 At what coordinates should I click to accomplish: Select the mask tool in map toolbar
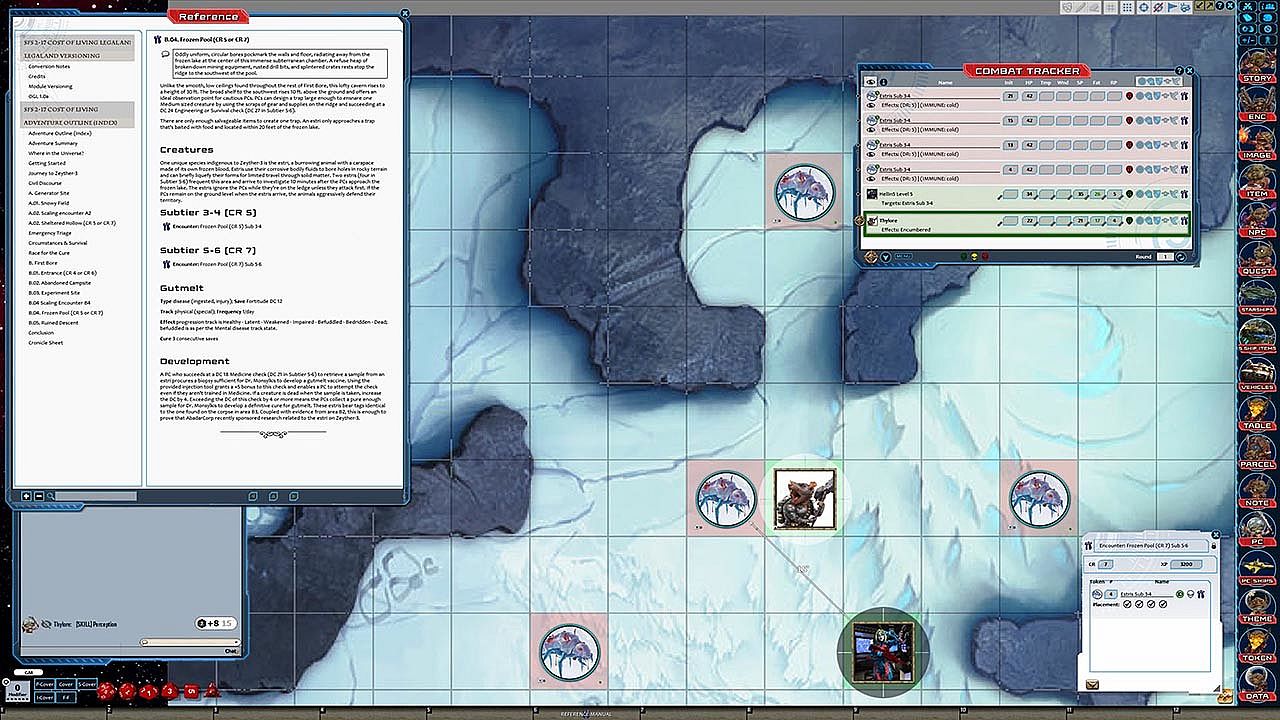pyautogui.click(x=1067, y=7)
